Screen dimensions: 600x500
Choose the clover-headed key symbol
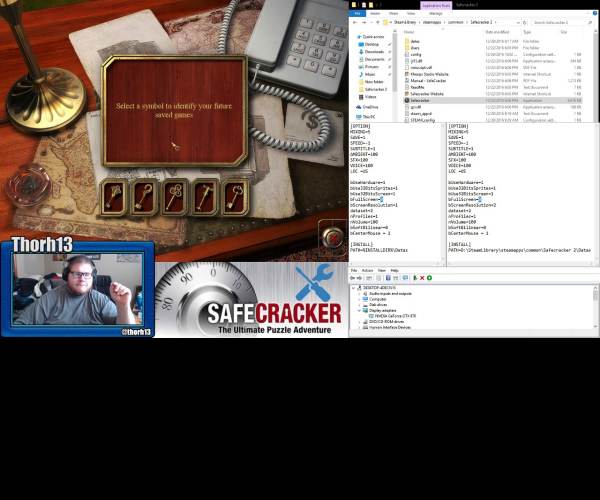174,197
